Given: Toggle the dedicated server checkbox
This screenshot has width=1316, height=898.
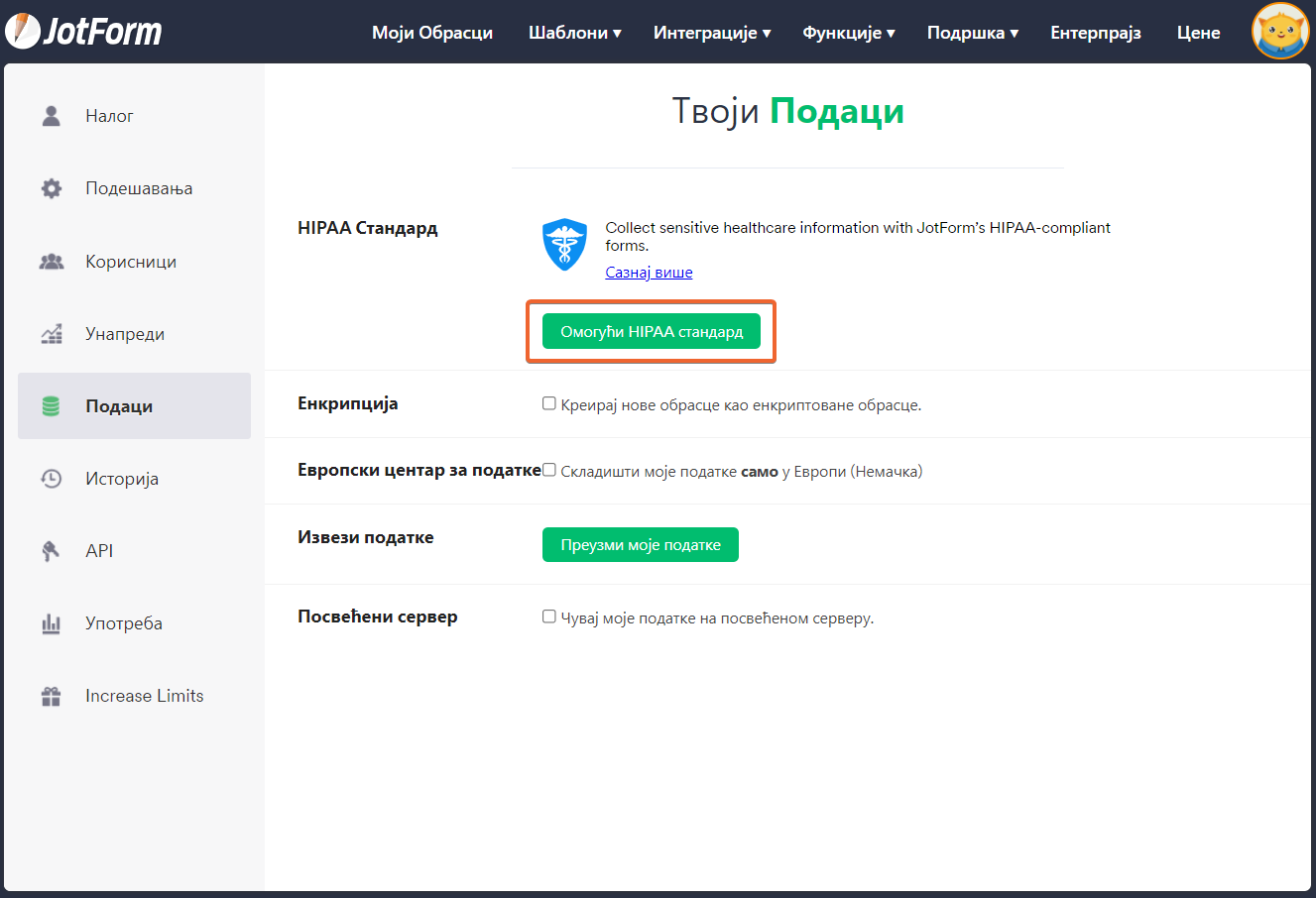Looking at the screenshot, I should pyautogui.click(x=548, y=617).
